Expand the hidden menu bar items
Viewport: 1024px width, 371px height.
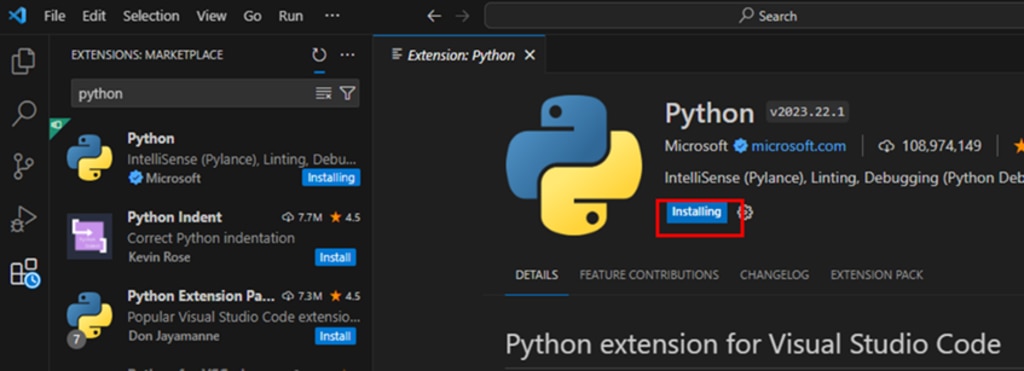(332, 16)
